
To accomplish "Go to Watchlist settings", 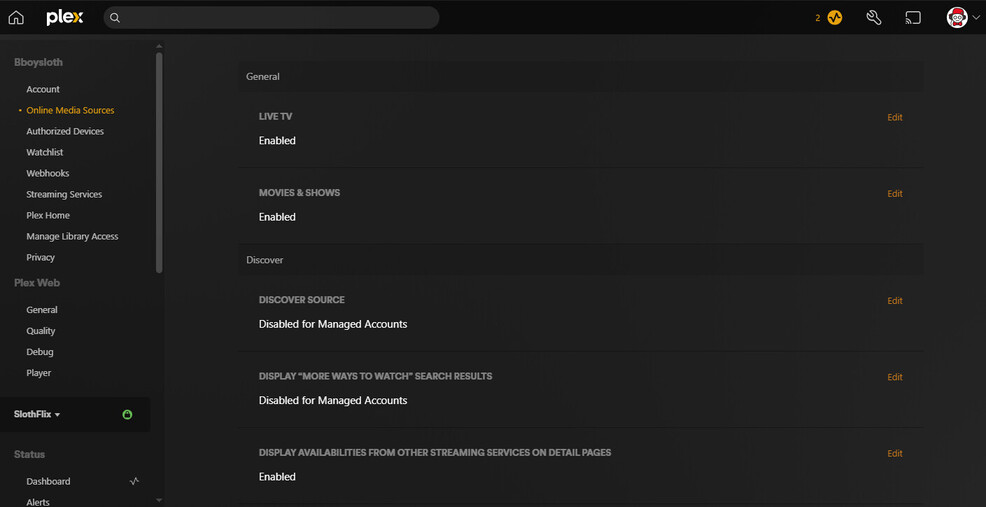I will (45, 152).
